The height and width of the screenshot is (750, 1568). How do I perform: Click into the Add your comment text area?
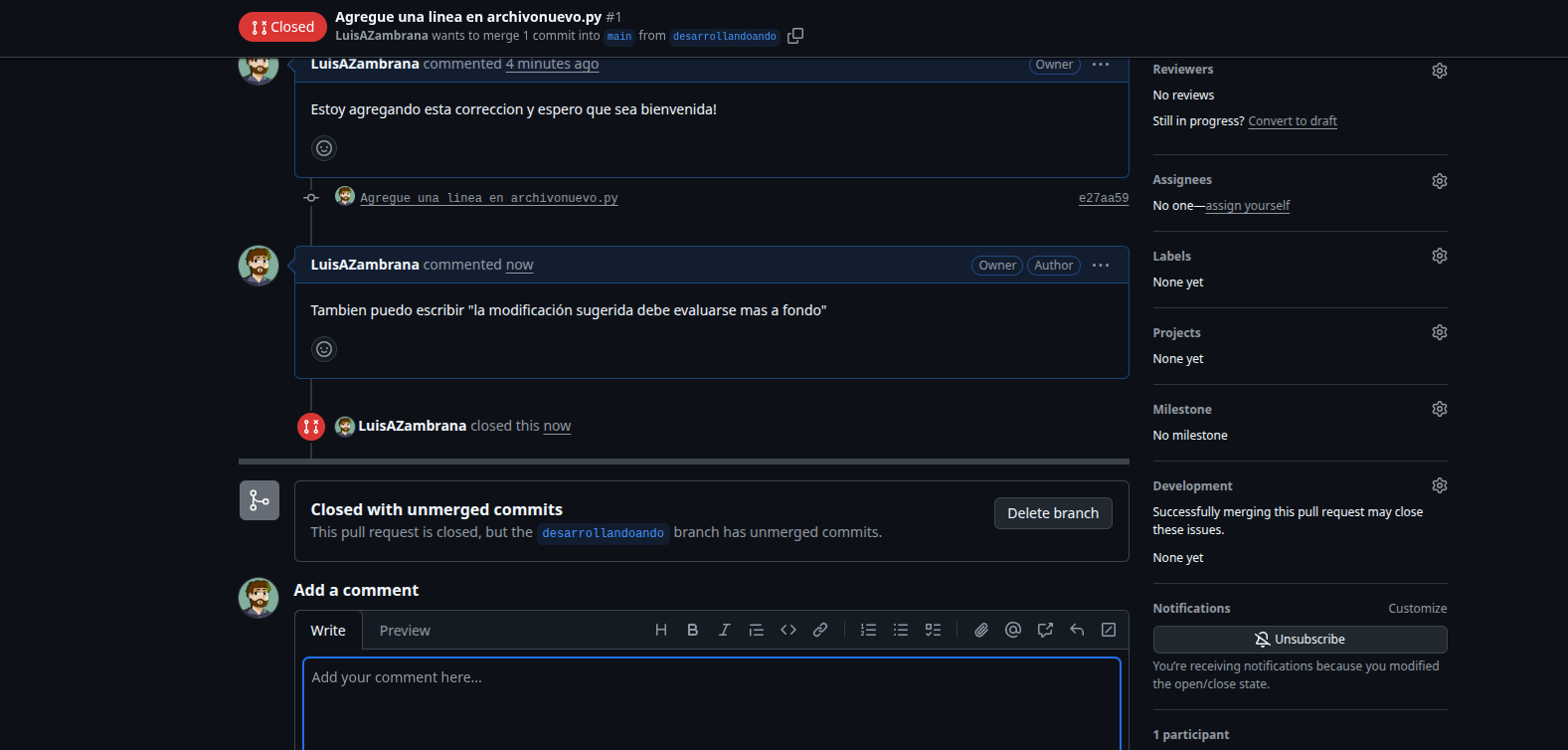(711, 701)
